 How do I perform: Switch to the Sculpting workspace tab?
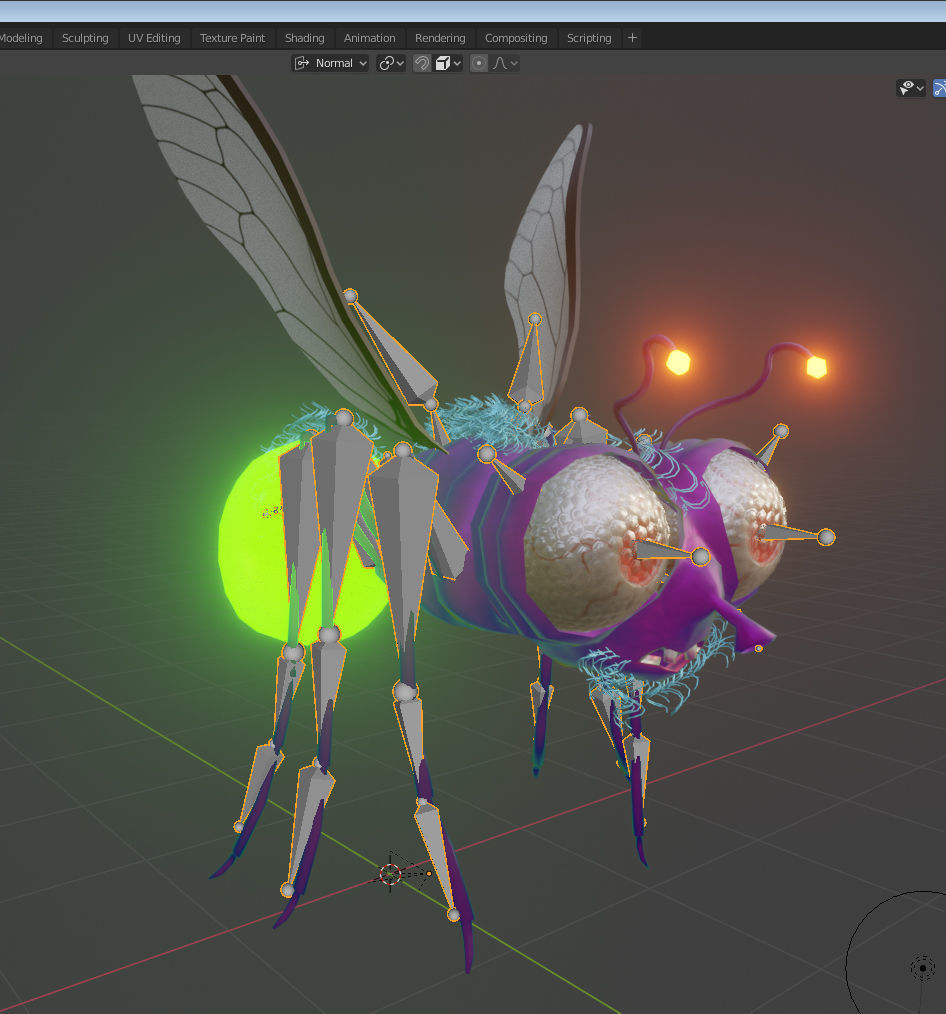[x=85, y=37]
